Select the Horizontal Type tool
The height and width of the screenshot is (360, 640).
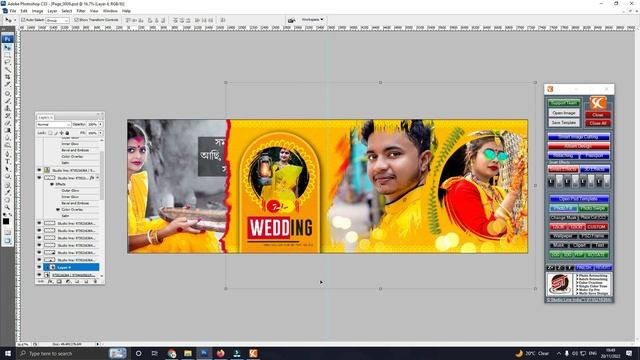pyautogui.click(x=7, y=162)
